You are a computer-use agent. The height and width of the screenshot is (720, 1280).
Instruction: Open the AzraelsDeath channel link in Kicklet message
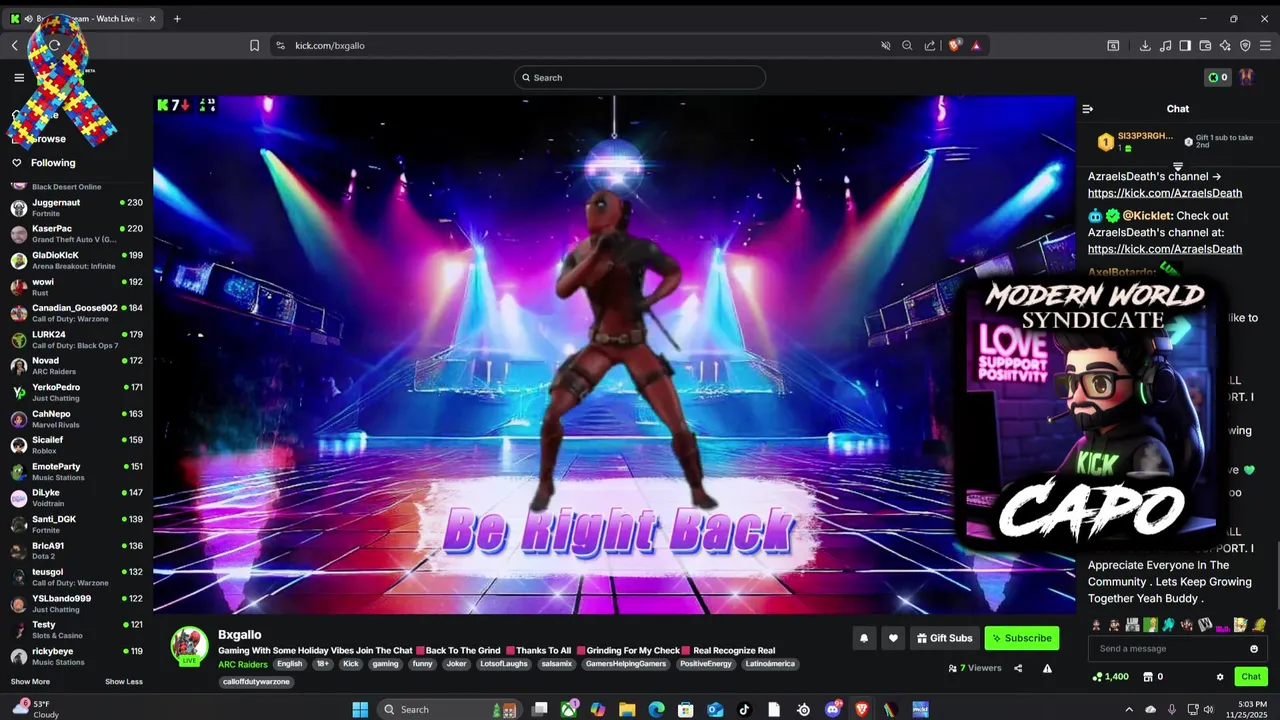(1165, 249)
